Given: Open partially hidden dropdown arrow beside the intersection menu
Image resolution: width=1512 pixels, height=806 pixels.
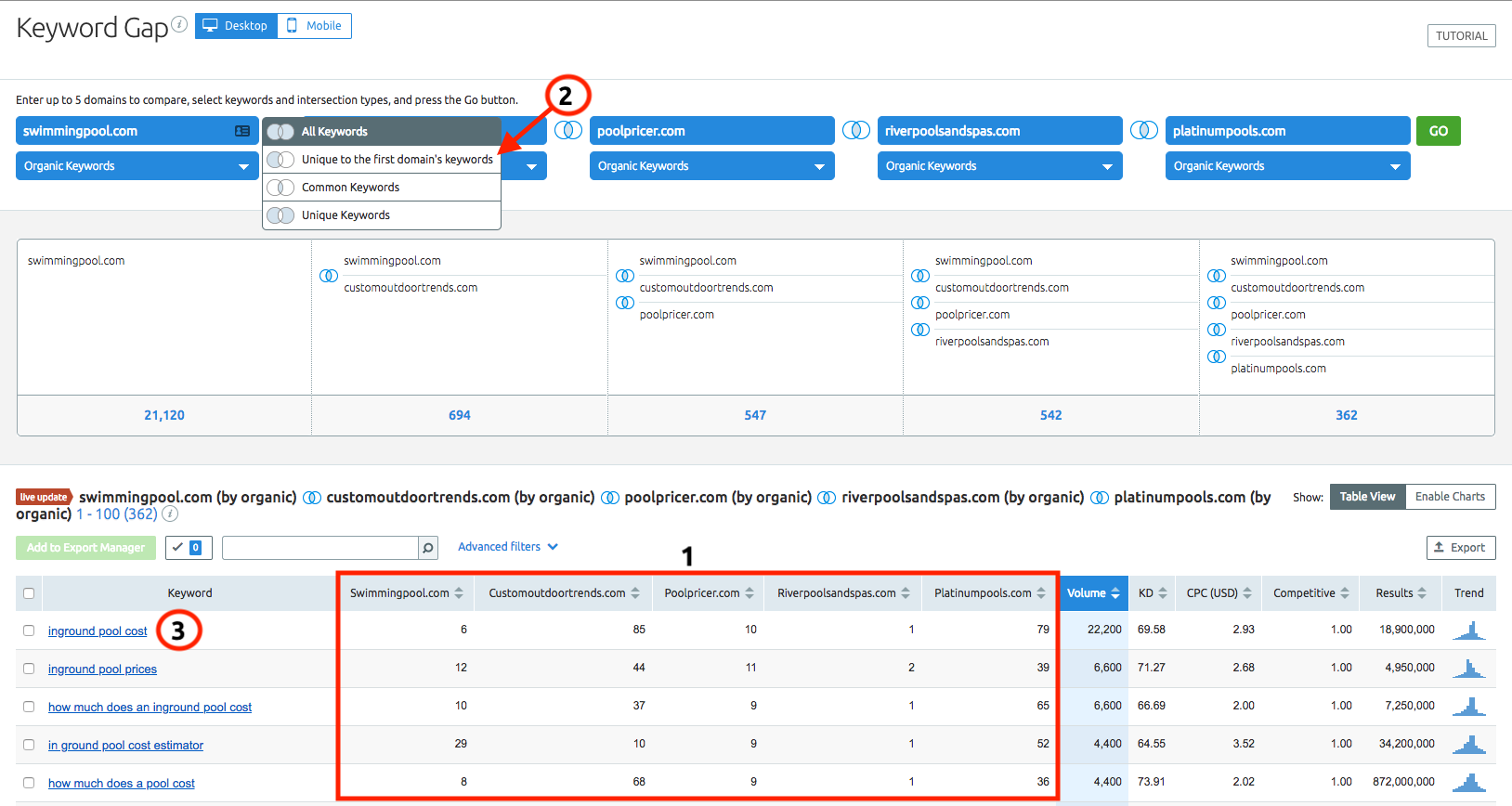Looking at the screenshot, I should (x=531, y=167).
